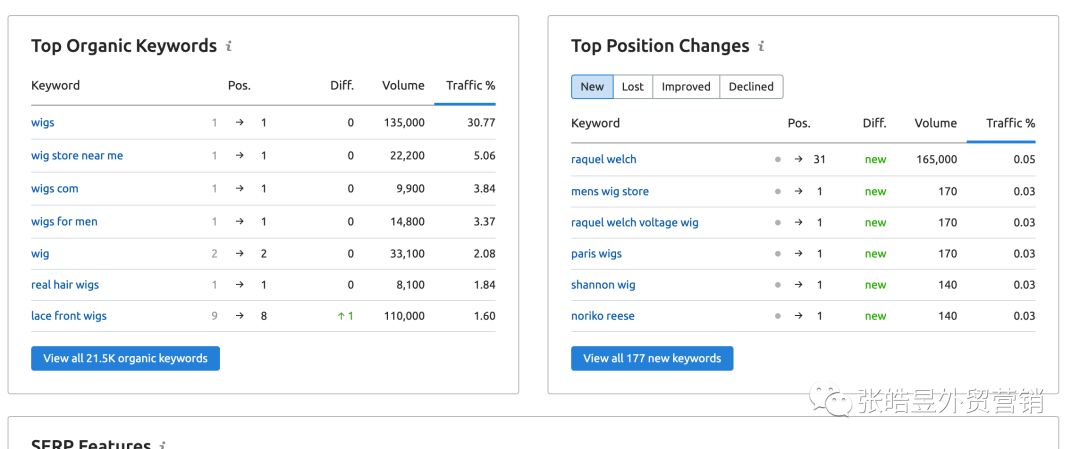1080x449 pixels.
Task: Click info icon beside Top Organic Keywords
Action: [x=229, y=46]
